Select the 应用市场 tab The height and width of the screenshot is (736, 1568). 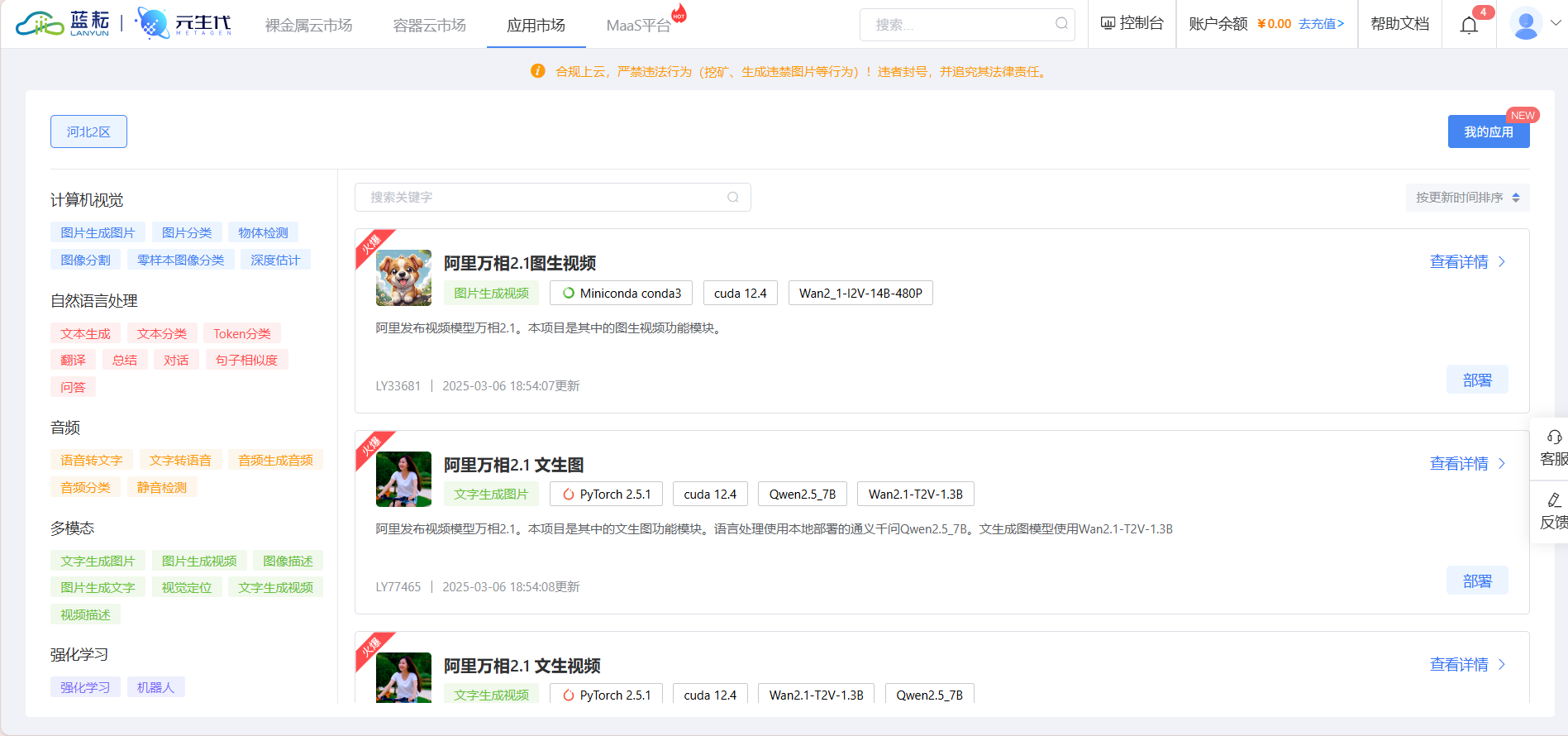(536, 26)
